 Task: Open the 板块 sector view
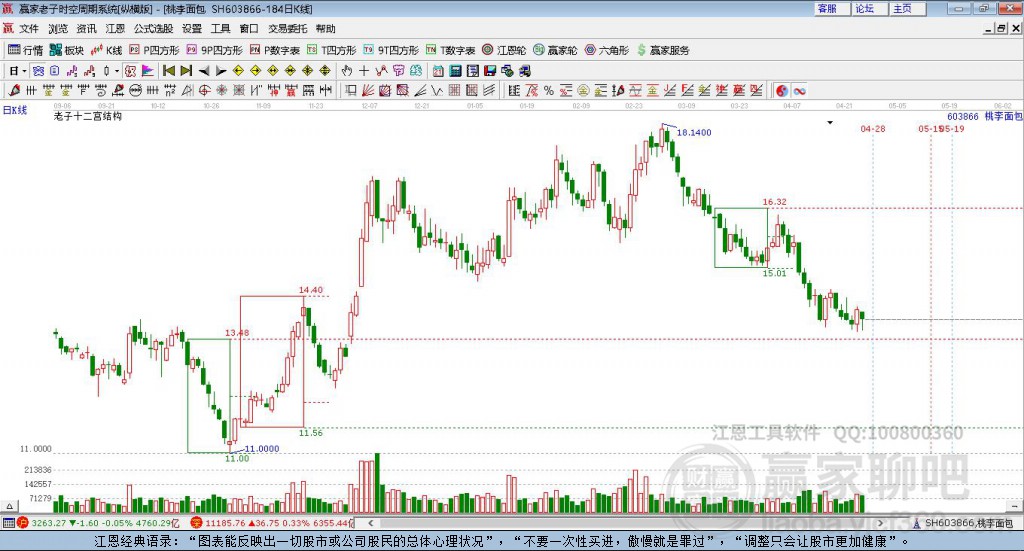[x=67, y=50]
